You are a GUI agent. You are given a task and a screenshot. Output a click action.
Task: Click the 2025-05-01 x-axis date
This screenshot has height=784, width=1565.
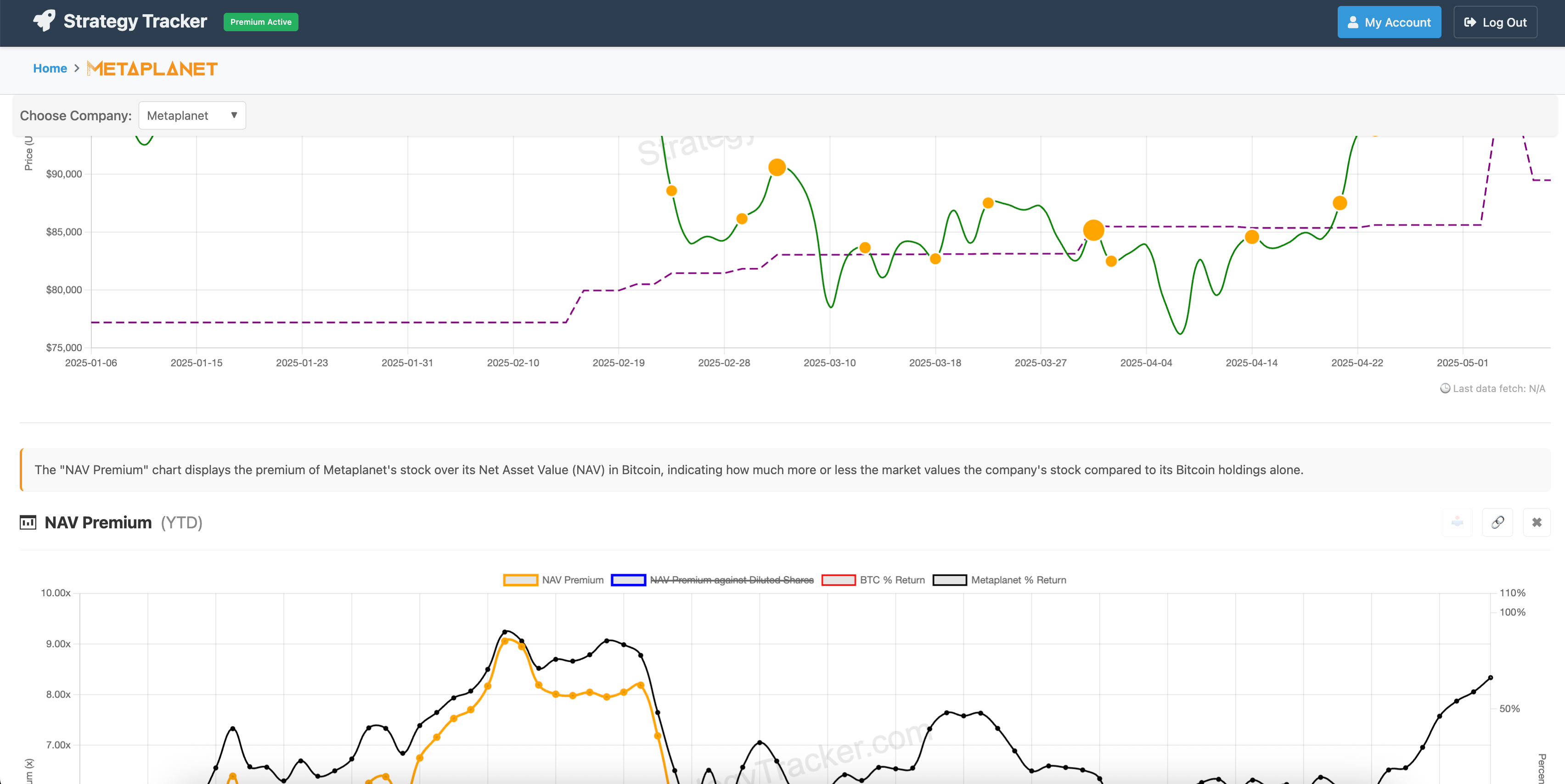click(1462, 363)
